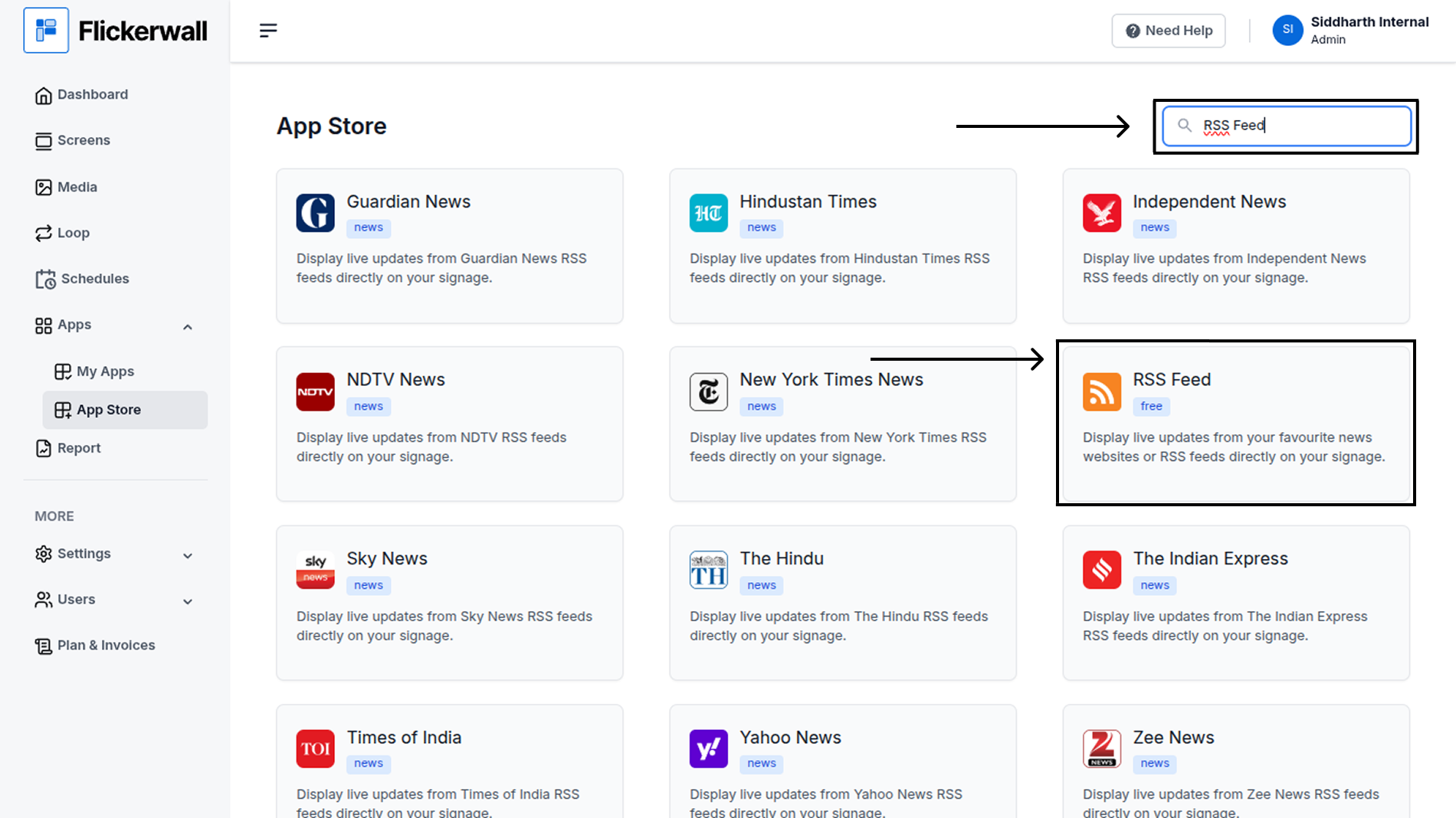Click the Siddharth Internal profile name

coord(1369,22)
